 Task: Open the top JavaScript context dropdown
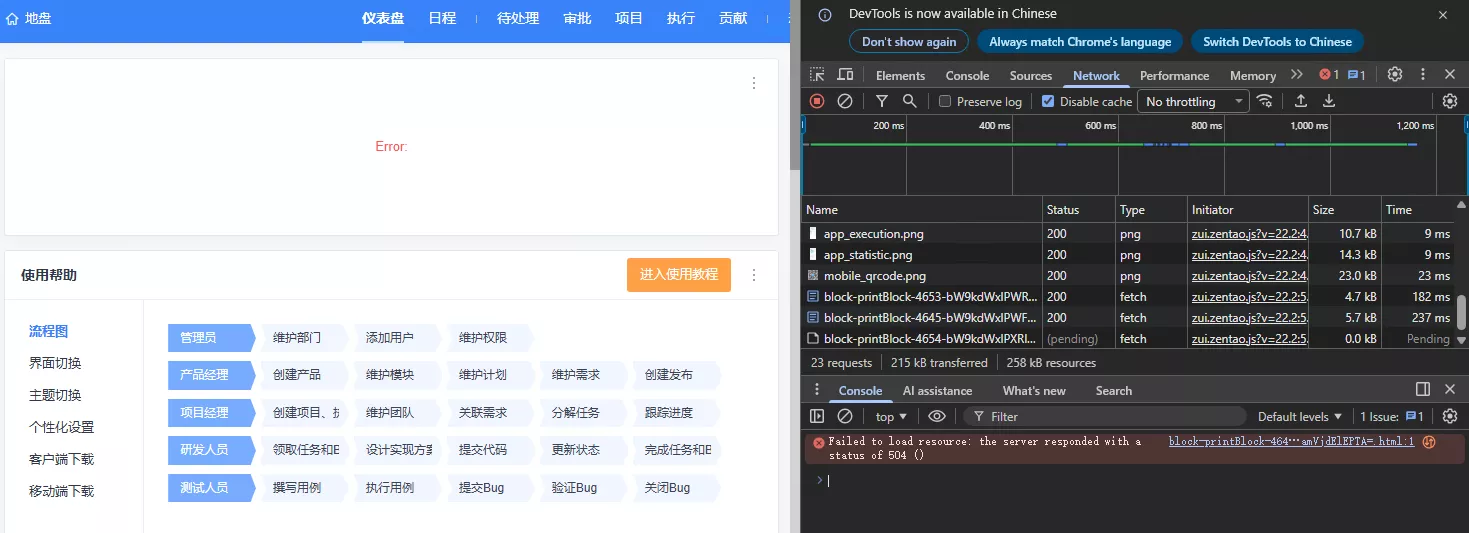891,416
